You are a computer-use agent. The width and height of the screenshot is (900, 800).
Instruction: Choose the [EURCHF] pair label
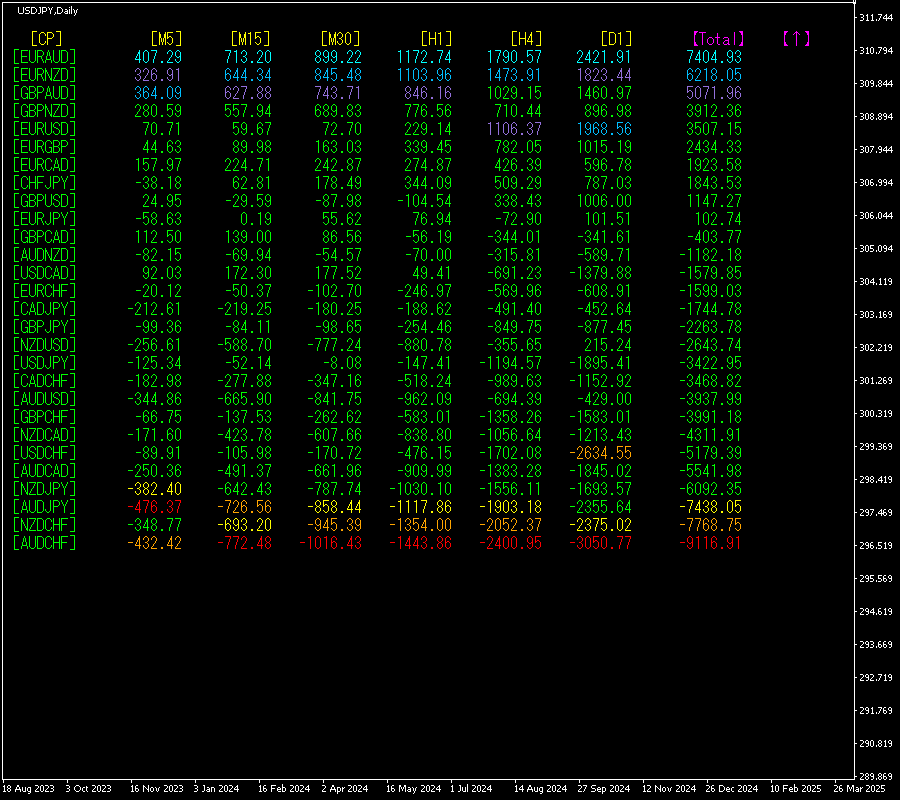coord(44,290)
